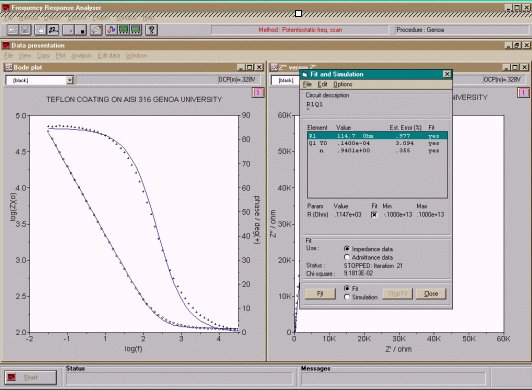Select the Q1 Y0 row in element list
532x390 pixels.
coord(377,143)
